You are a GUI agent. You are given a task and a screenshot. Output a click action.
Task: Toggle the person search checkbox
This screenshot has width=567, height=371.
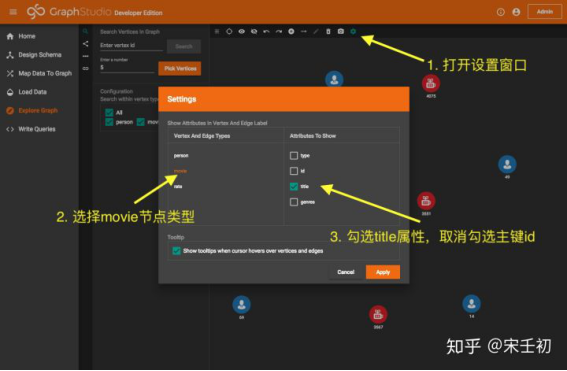tap(109, 122)
